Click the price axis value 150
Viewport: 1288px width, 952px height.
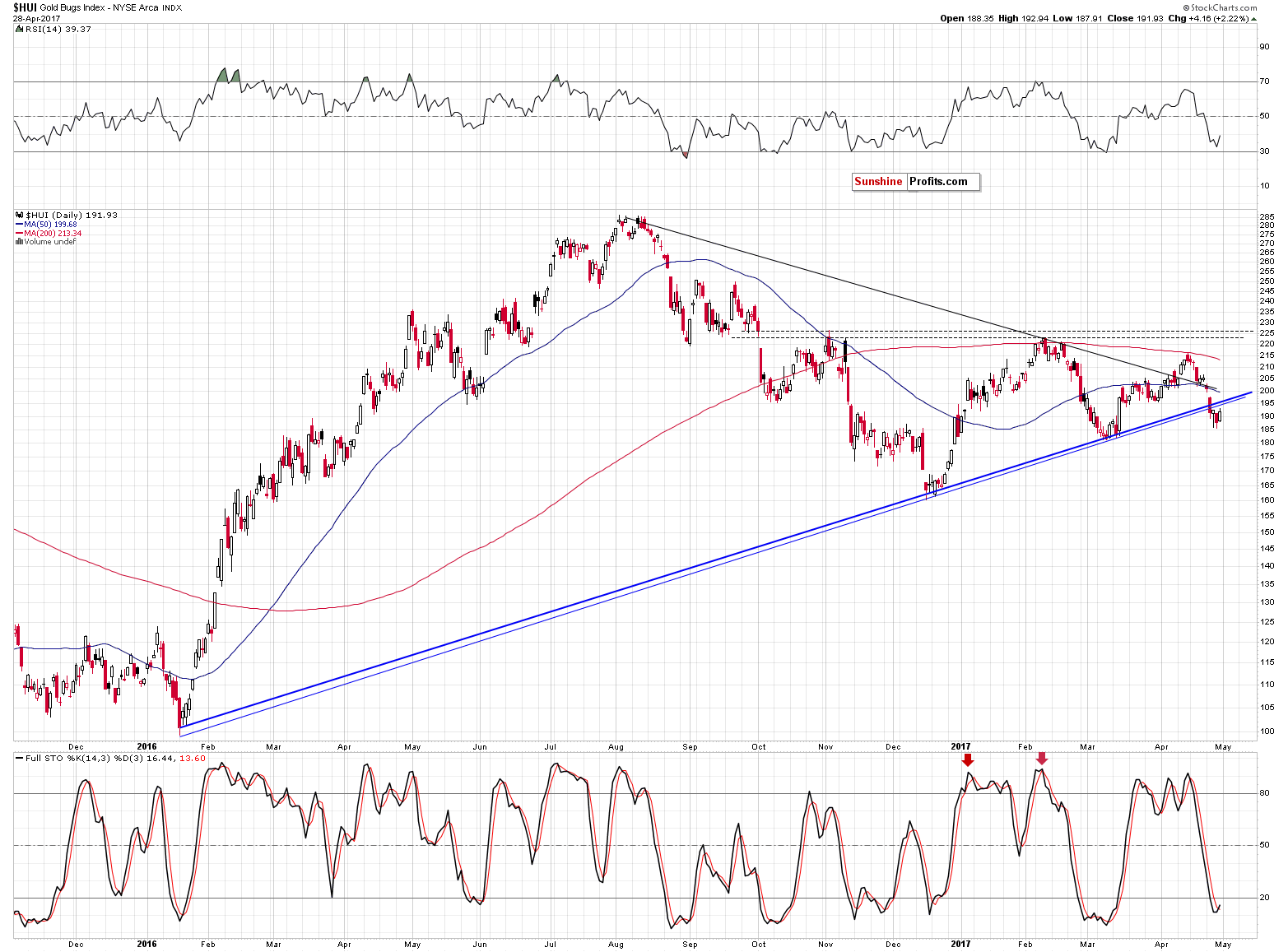click(x=1267, y=532)
